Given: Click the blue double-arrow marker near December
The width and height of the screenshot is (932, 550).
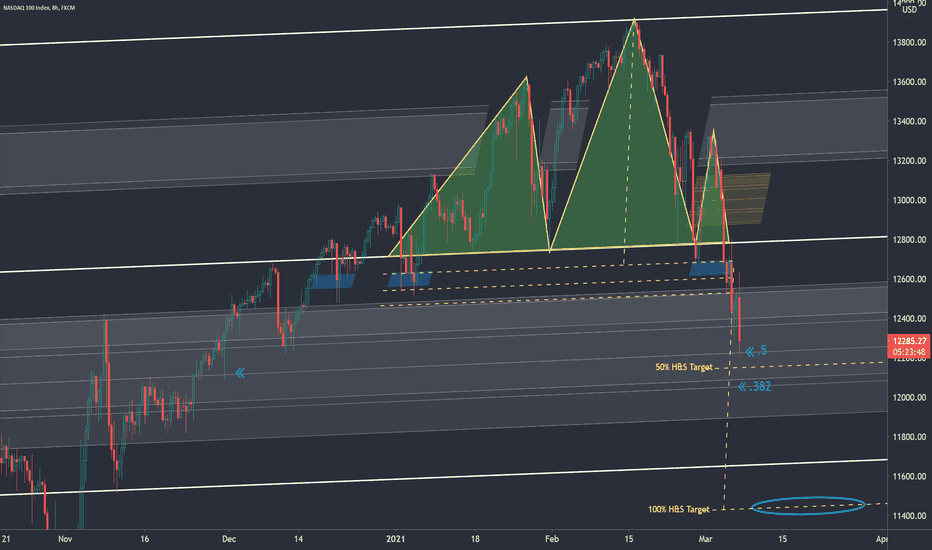Looking at the screenshot, I should [x=240, y=373].
